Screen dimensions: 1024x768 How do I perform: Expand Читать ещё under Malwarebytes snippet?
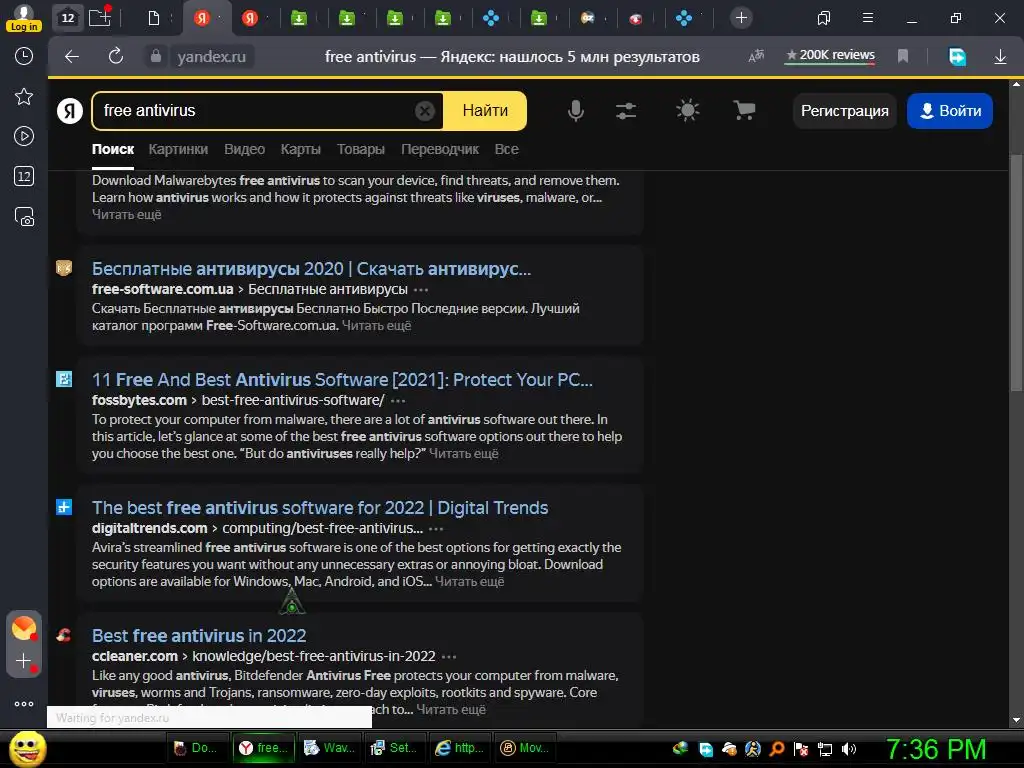127,214
